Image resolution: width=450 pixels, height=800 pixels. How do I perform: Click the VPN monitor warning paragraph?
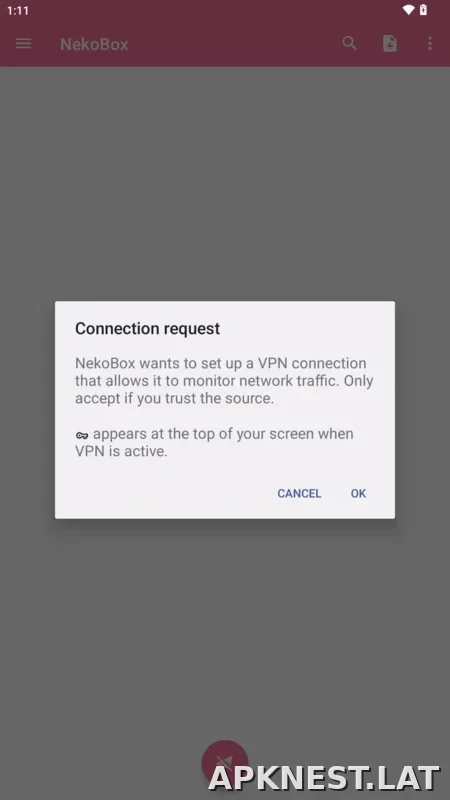pos(224,381)
